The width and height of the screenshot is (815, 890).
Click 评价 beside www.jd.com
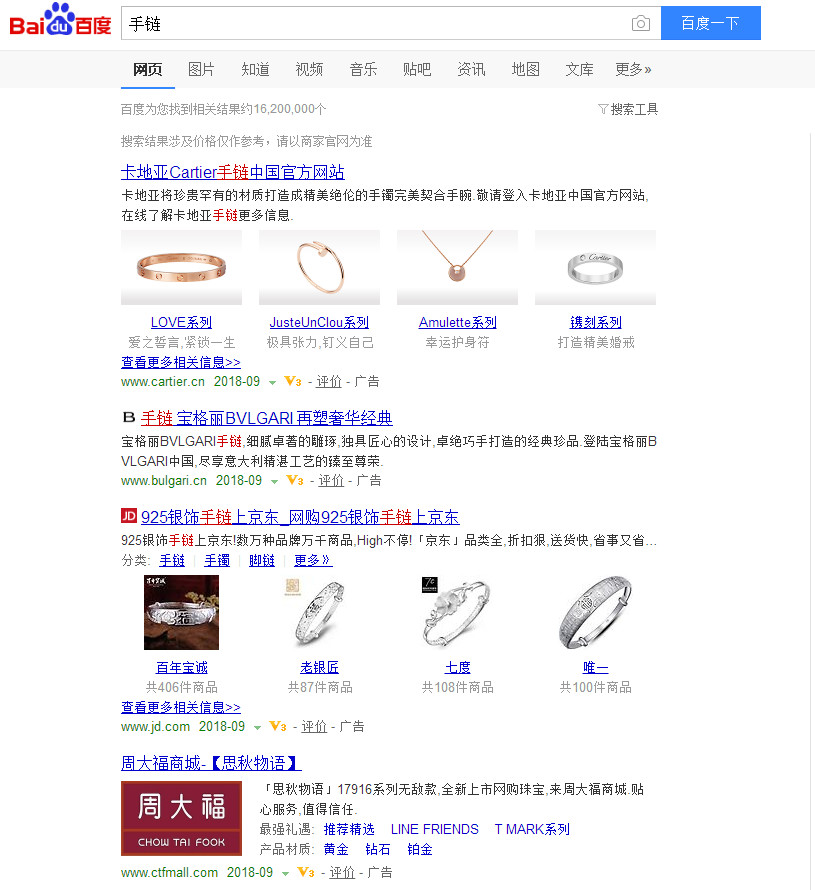314,726
